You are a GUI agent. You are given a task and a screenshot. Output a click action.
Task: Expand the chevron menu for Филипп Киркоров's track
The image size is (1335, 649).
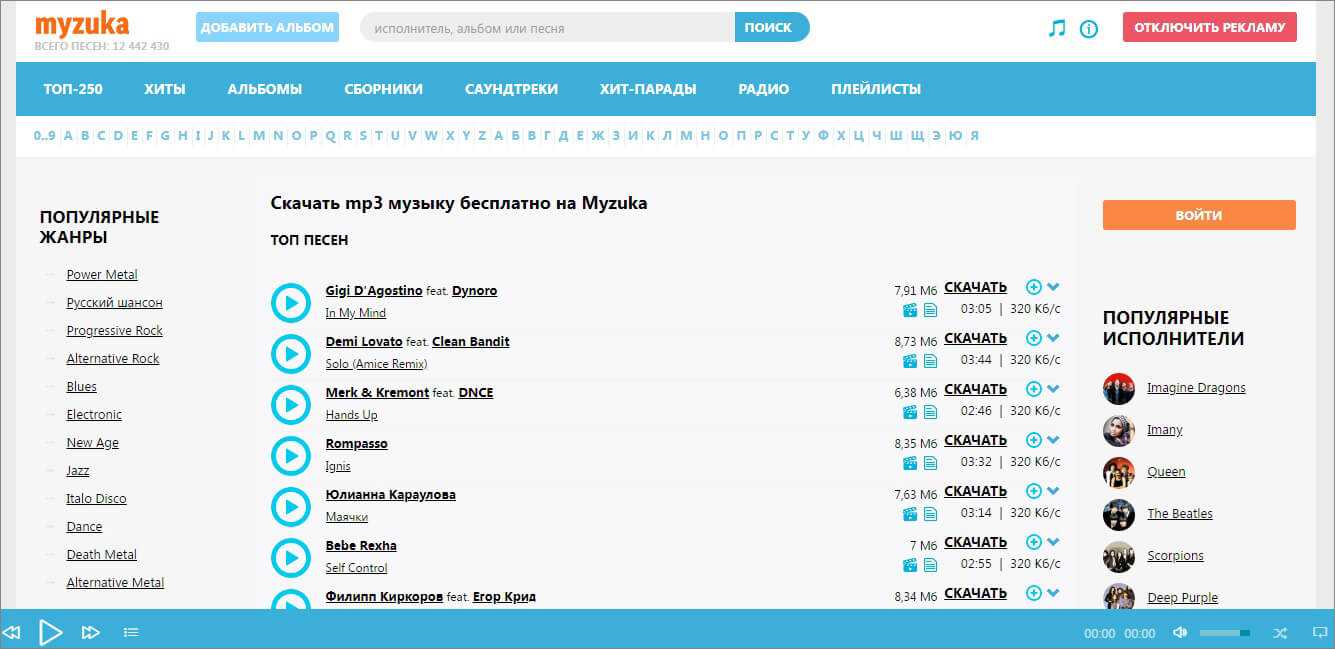pyautogui.click(x=1053, y=593)
